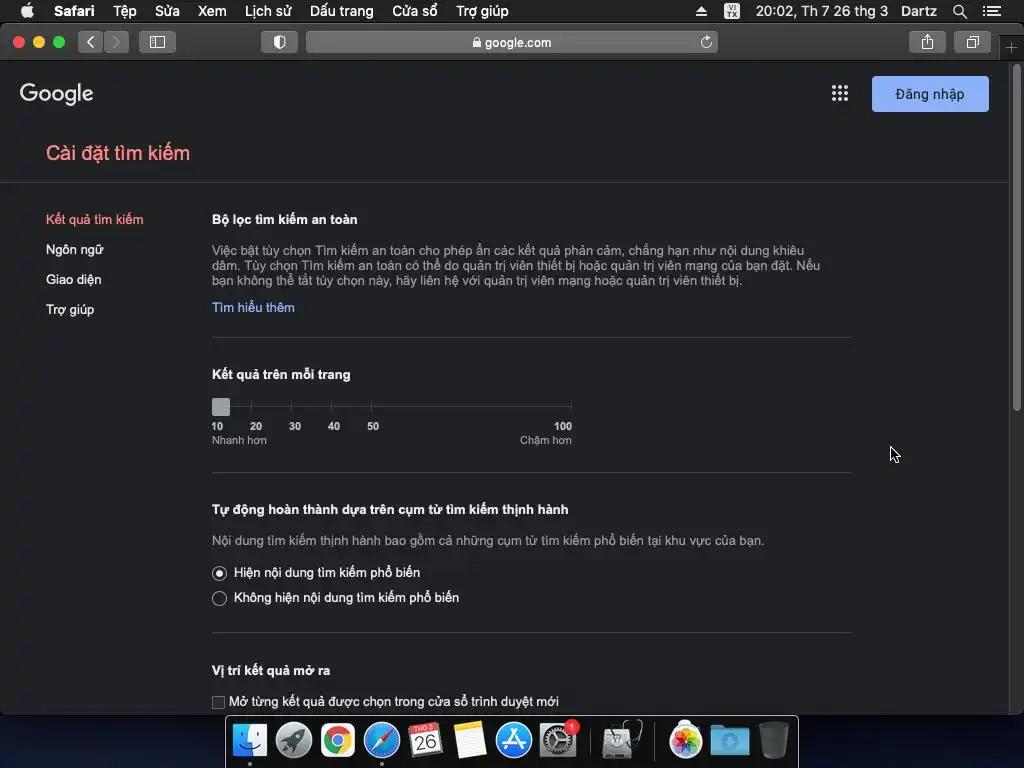Open the Tệp menu
The image size is (1024, 768).
coord(125,11)
